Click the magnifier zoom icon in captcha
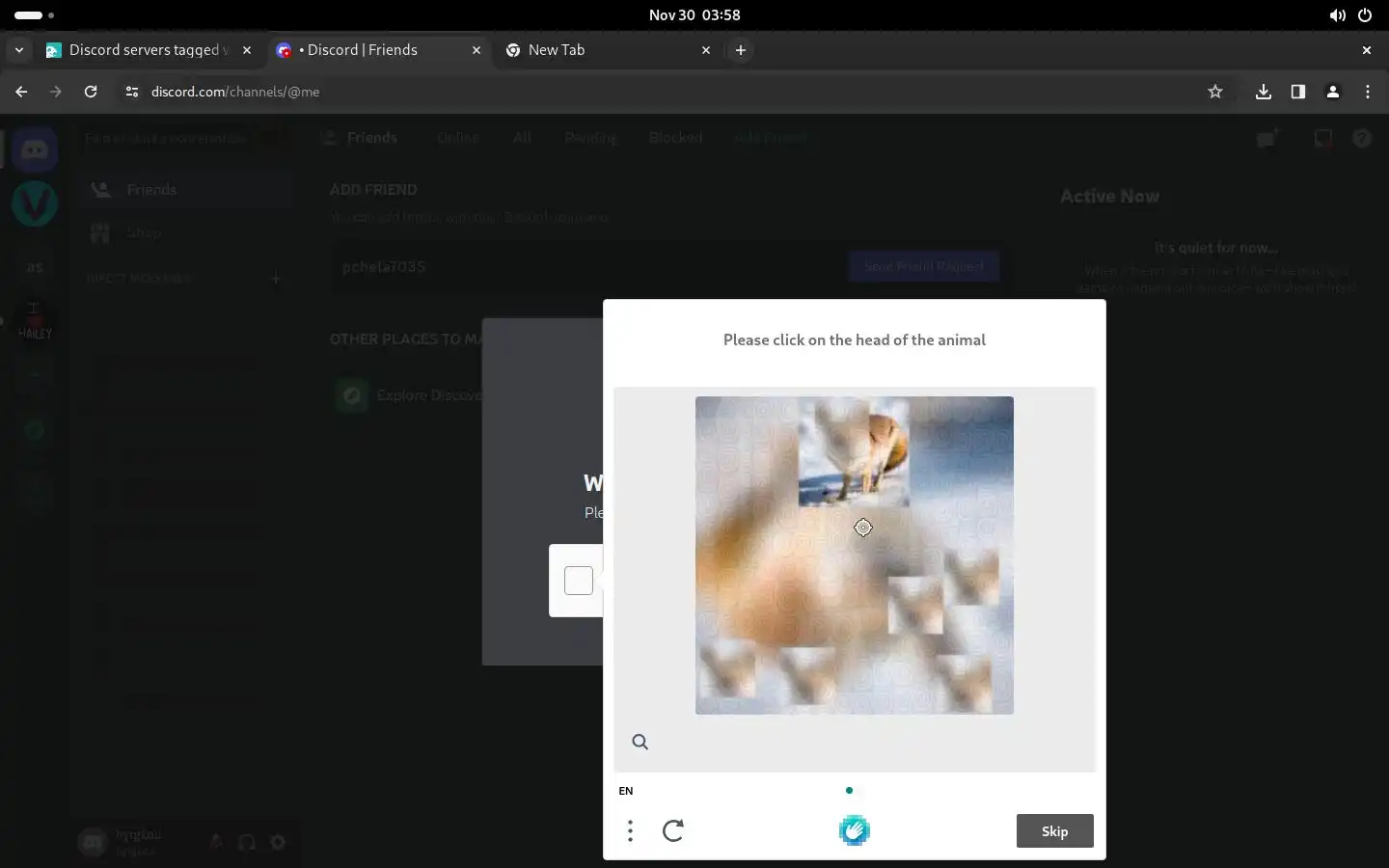 coord(640,742)
